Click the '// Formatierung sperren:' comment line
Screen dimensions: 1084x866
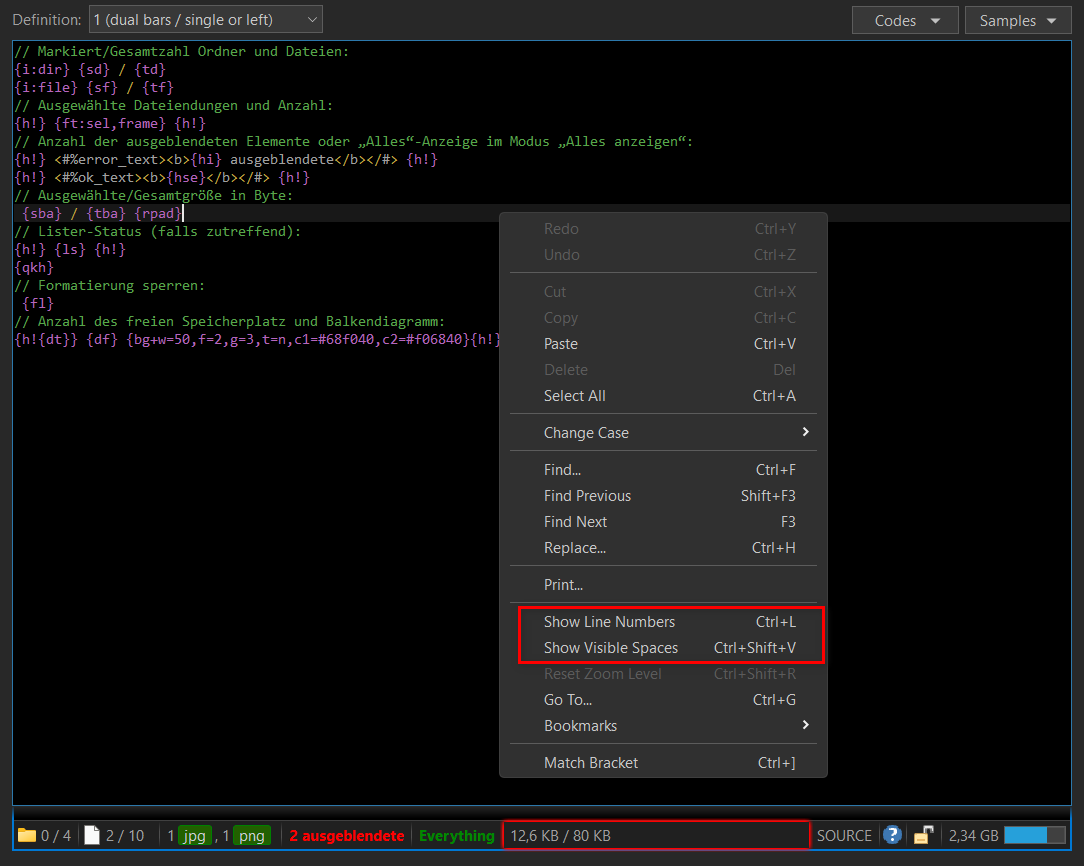click(x=110, y=285)
